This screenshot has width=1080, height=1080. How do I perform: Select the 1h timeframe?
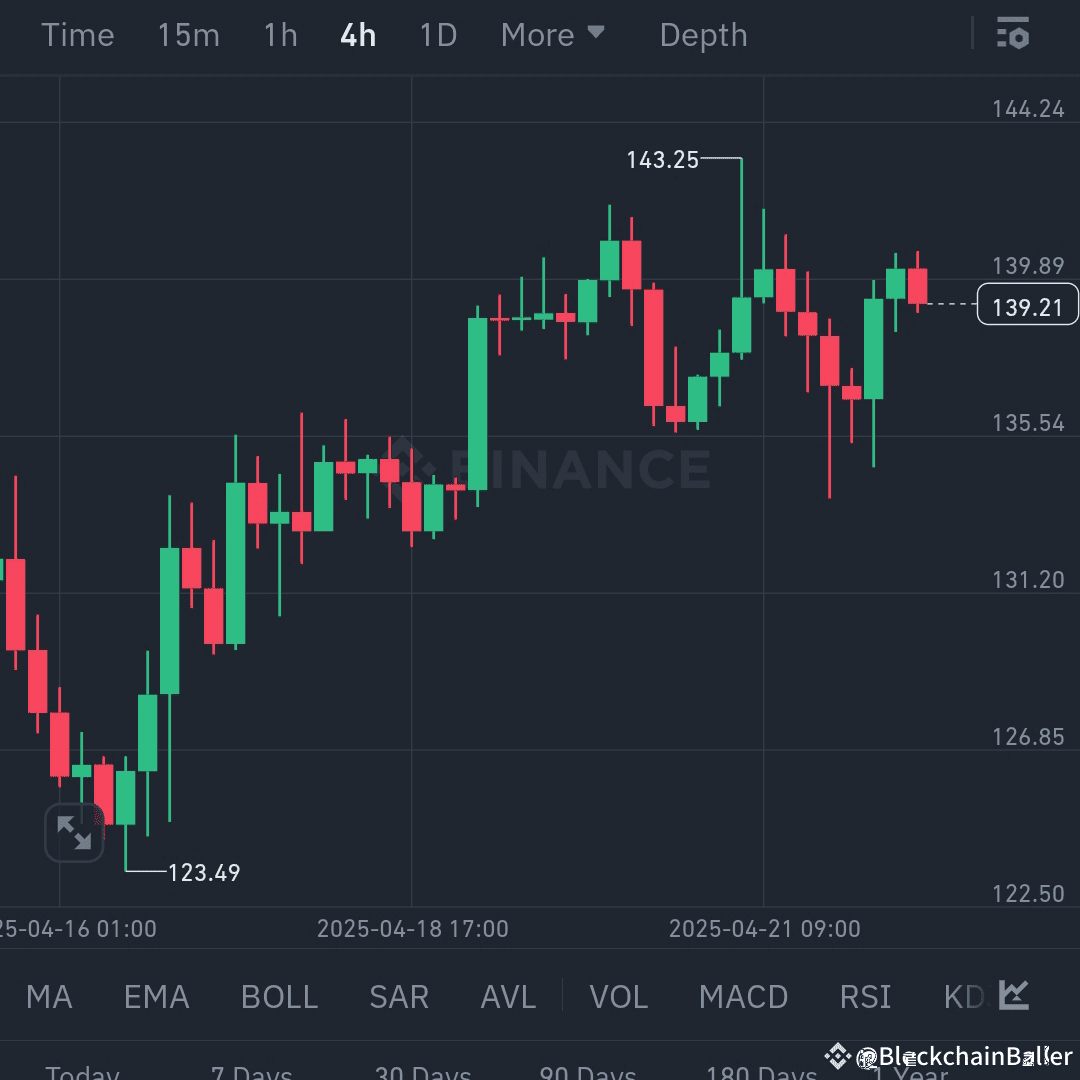click(279, 35)
